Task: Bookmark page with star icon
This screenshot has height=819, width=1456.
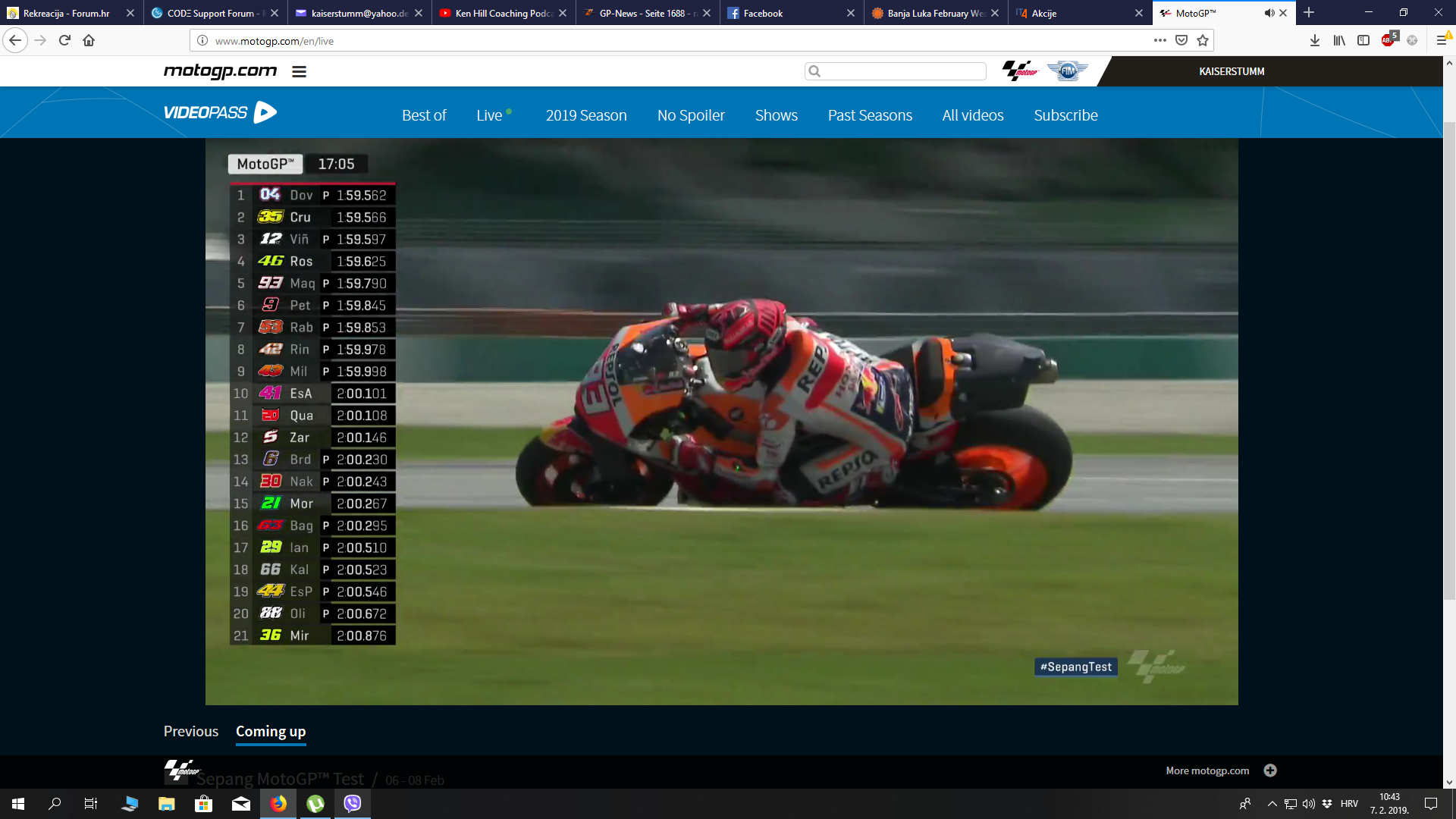Action: 1203,41
